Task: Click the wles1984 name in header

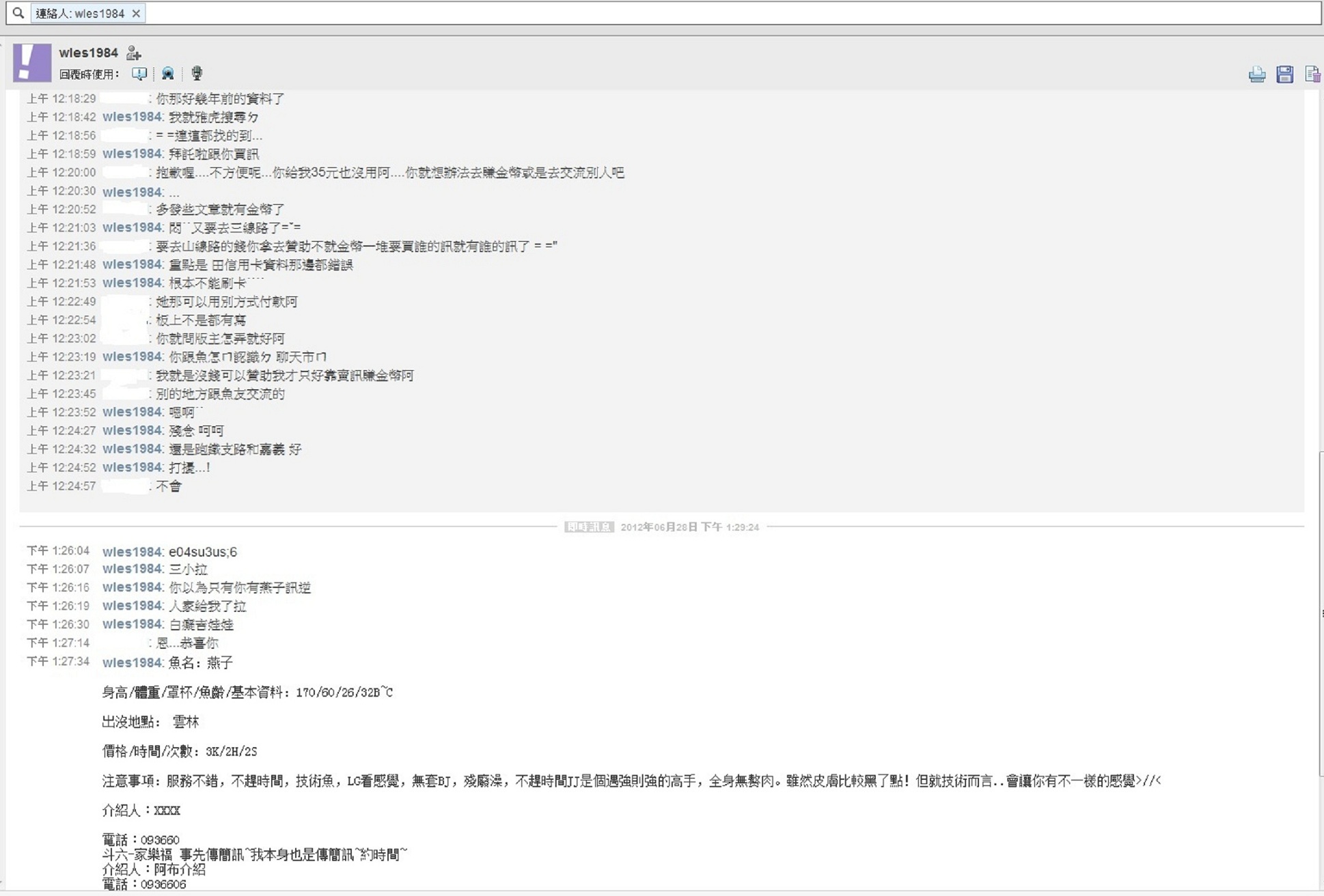Action: (88, 53)
